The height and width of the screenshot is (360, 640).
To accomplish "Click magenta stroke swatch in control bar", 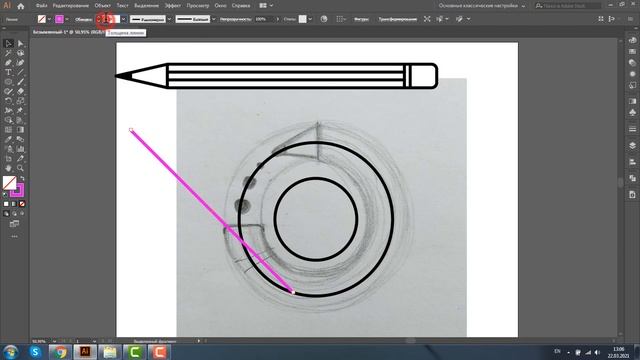I will coord(60,19).
